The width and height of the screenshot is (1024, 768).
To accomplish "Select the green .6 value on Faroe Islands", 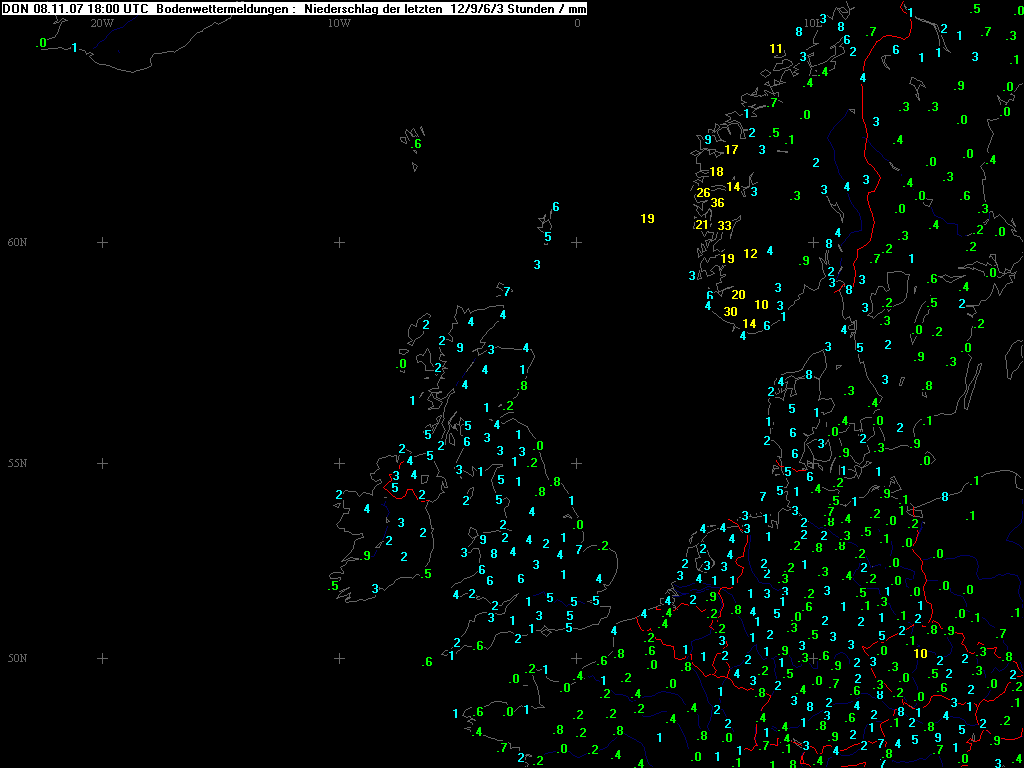I will point(417,144).
